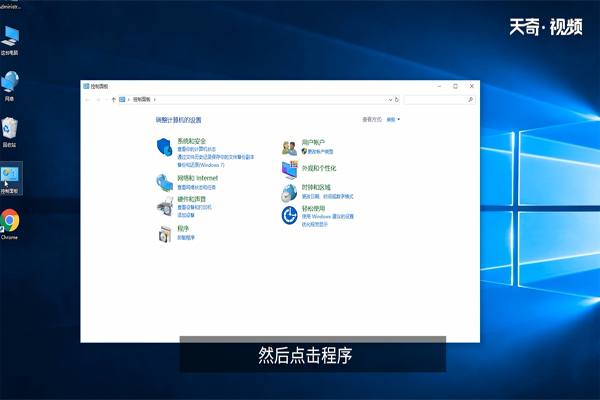This screenshot has height=400, width=600.
Task: Open the 查看你的计算机状态 link
Action: tap(196, 149)
